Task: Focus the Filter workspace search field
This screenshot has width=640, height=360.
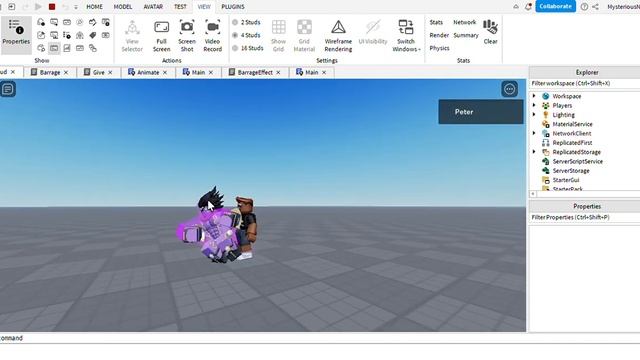Action: [584, 83]
